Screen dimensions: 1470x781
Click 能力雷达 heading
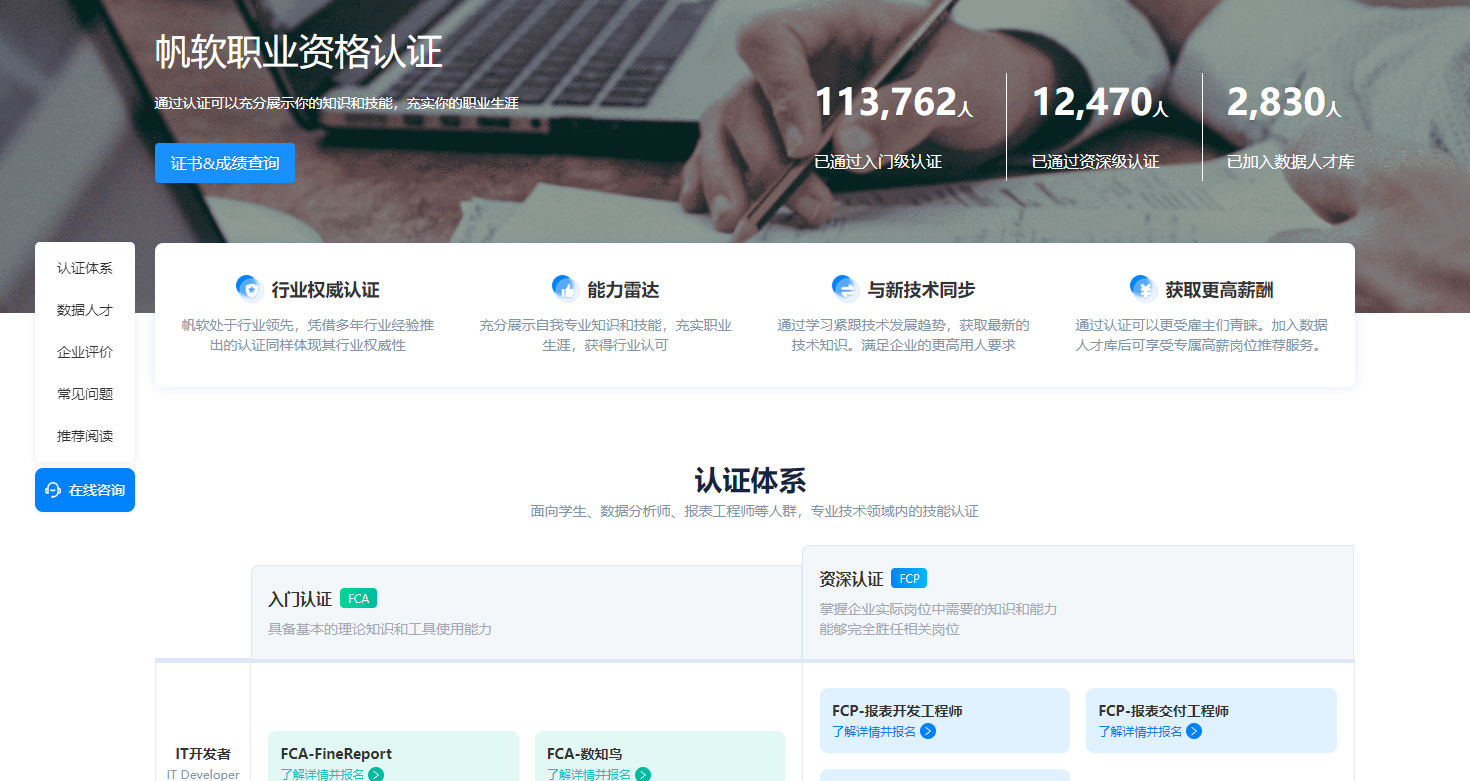click(x=623, y=290)
